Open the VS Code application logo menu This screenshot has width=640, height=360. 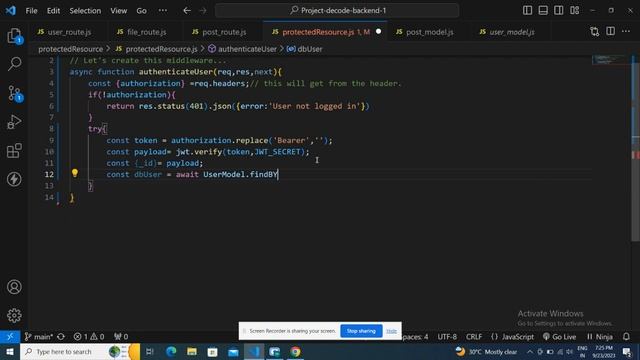(x=10, y=10)
